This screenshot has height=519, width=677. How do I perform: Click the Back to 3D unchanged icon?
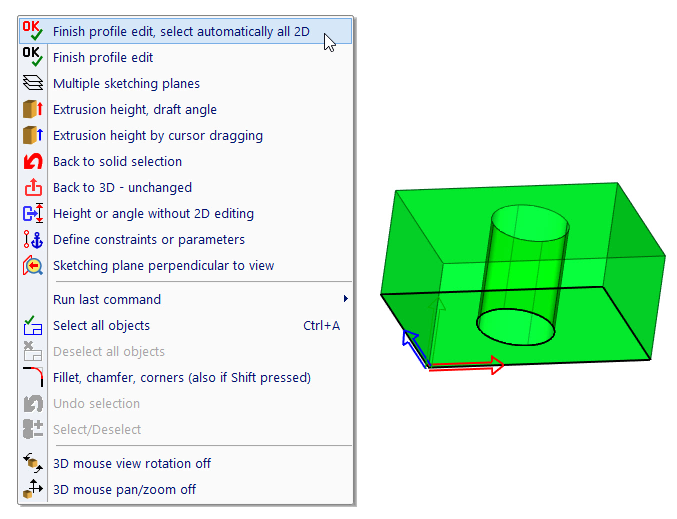[x=33, y=188]
